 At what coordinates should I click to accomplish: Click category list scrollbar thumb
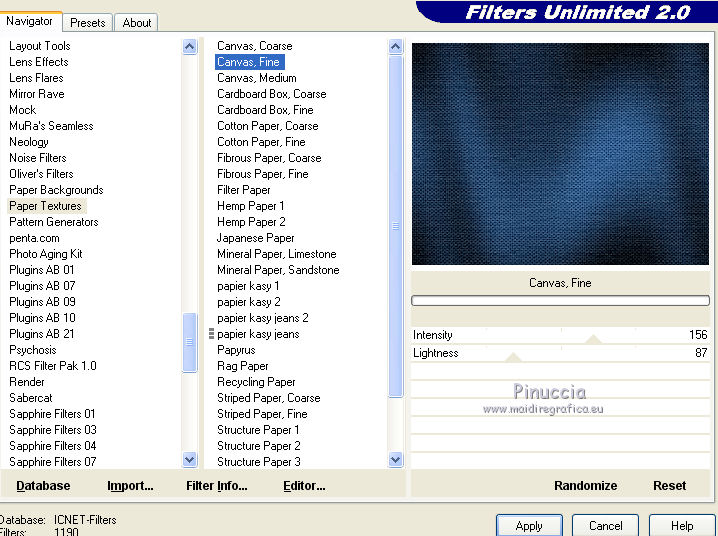coord(189,342)
